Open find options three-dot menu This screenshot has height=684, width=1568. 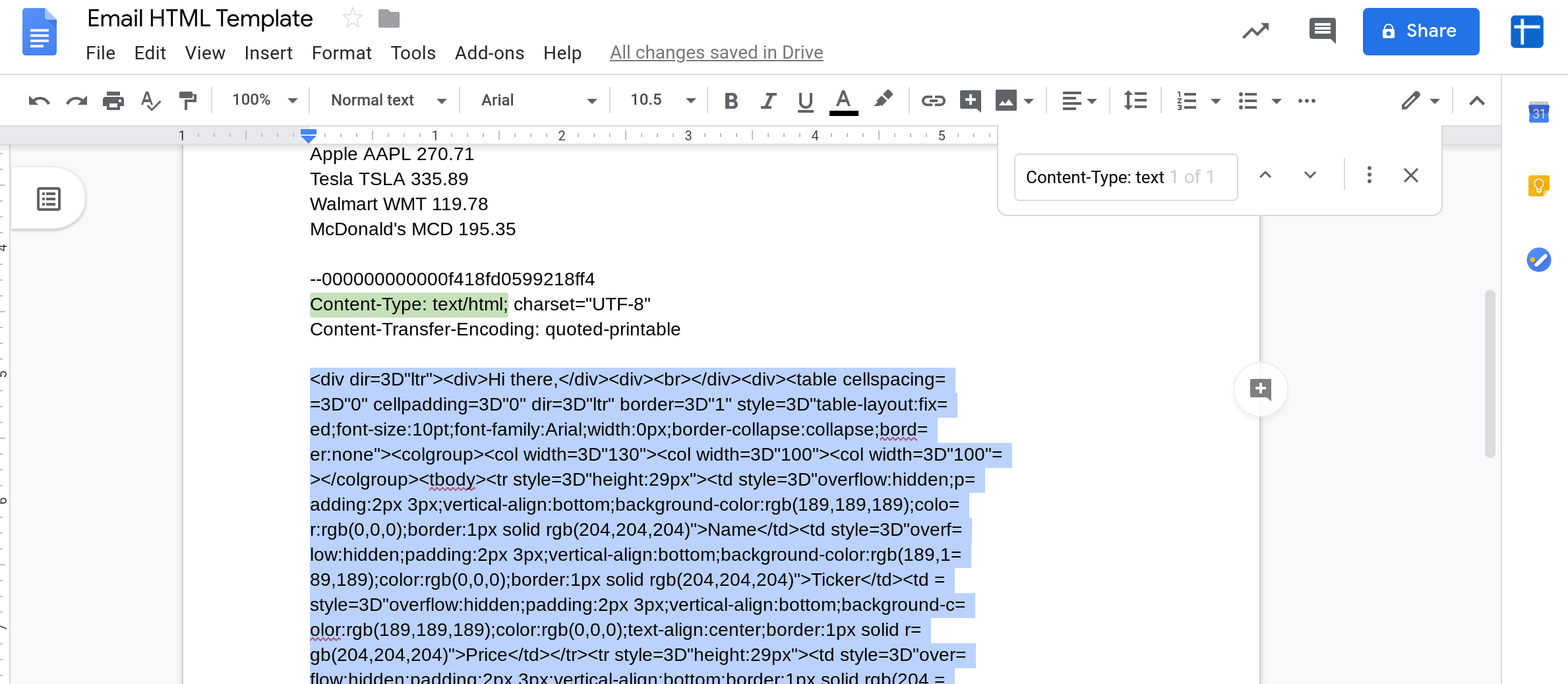tap(1369, 175)
